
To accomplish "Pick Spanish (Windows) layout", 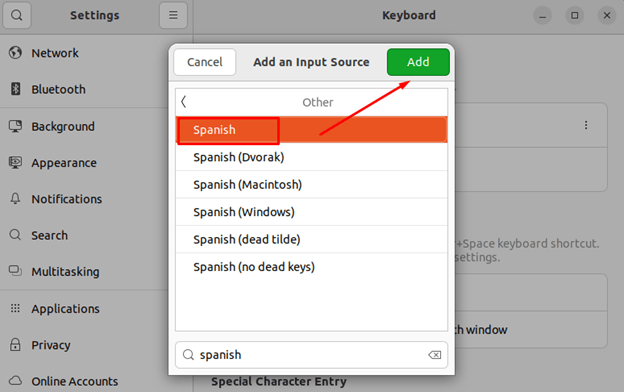I will [x=312, y=212].
